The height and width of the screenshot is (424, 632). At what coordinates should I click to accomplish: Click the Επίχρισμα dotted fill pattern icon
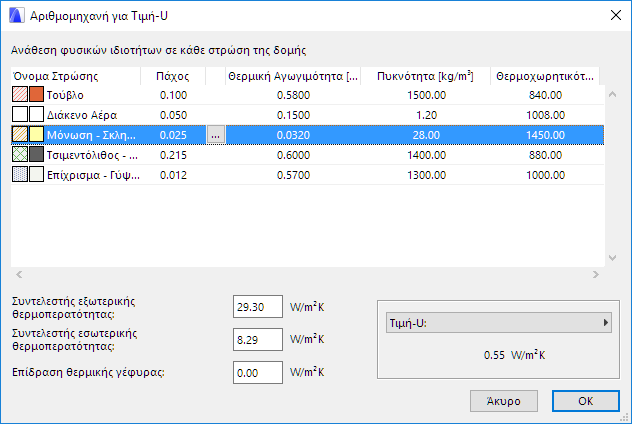tap(20, 175)
